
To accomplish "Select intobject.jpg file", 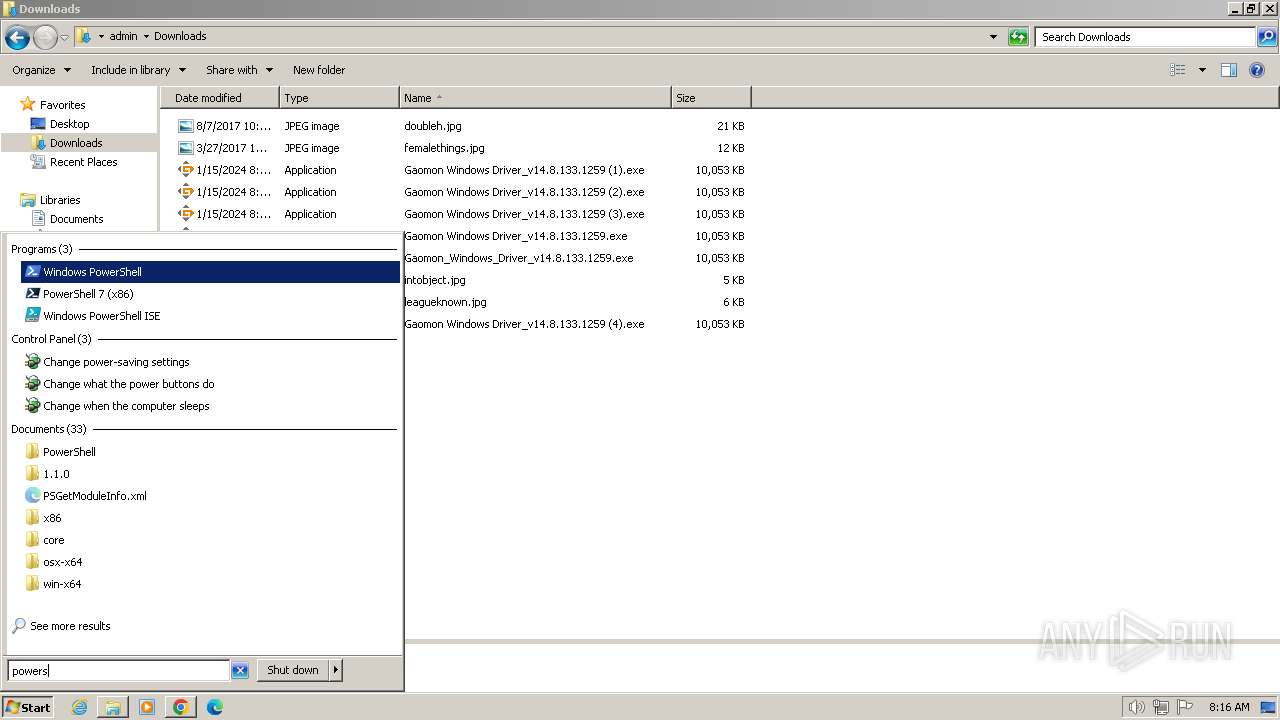I will tap(435, 280).
